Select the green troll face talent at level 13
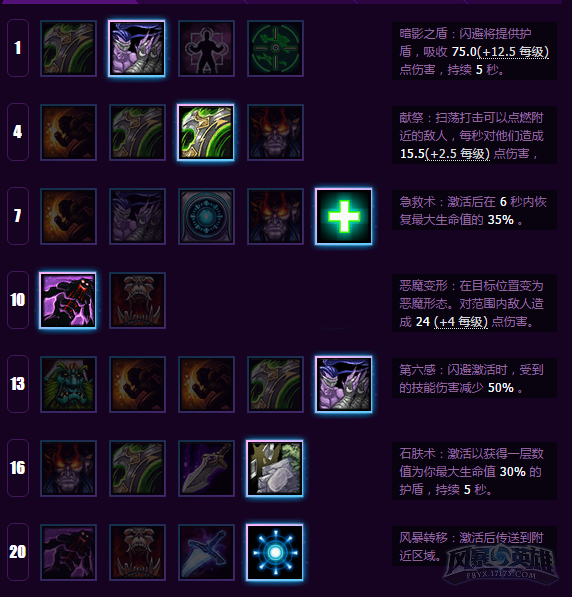This screenshot has width=572, height=597. [69, 385]
